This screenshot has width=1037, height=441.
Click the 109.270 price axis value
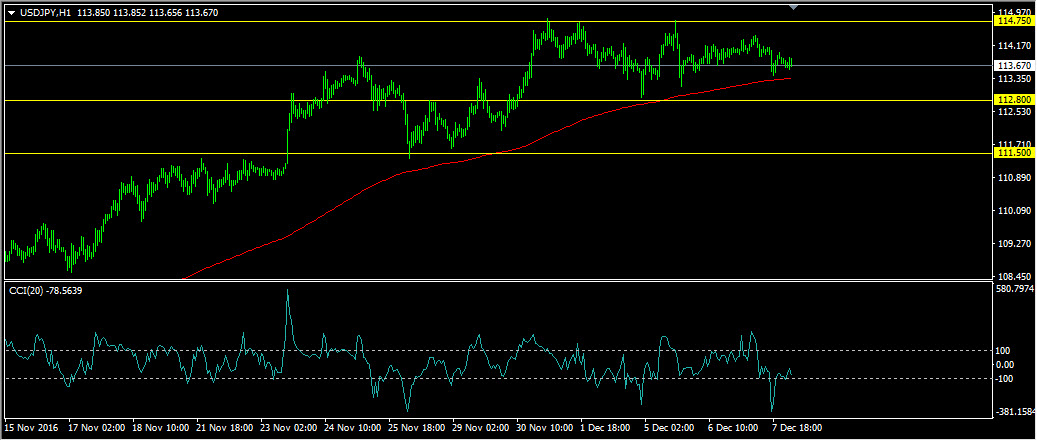pyautogui.click(x=1015, y=244)
